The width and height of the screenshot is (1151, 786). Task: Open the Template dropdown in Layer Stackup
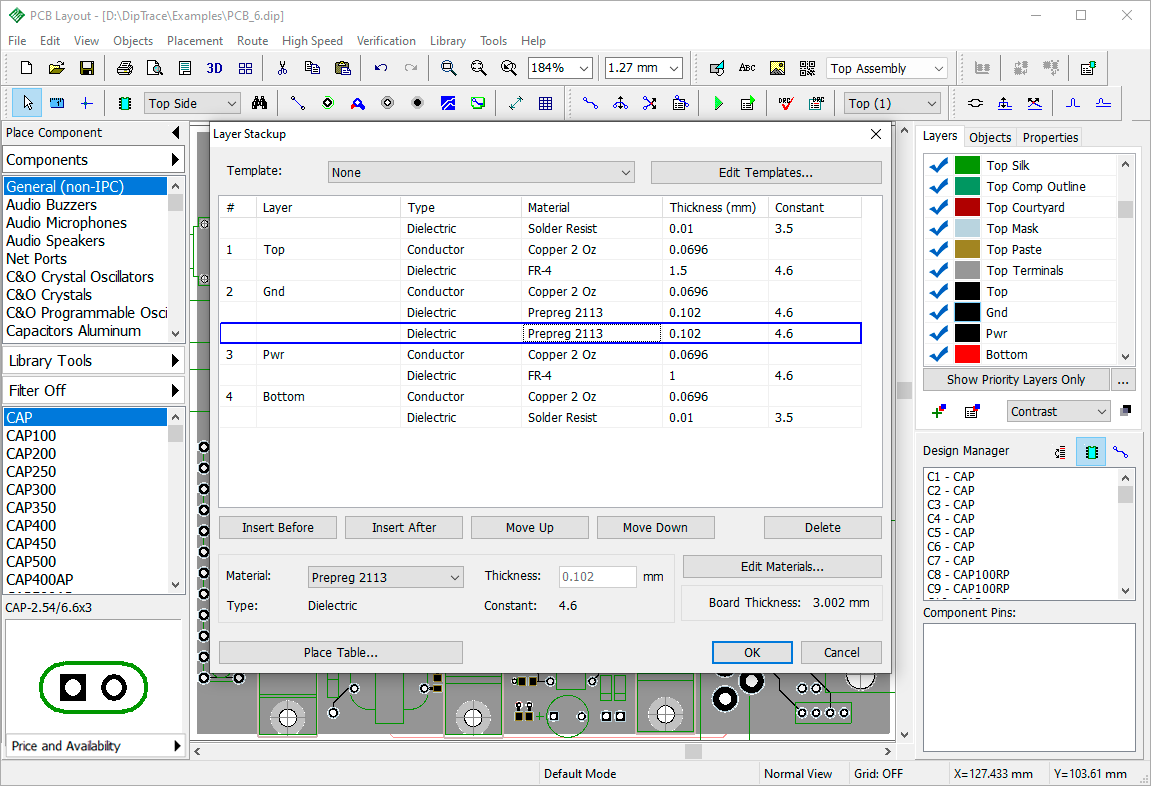point(482,172)
